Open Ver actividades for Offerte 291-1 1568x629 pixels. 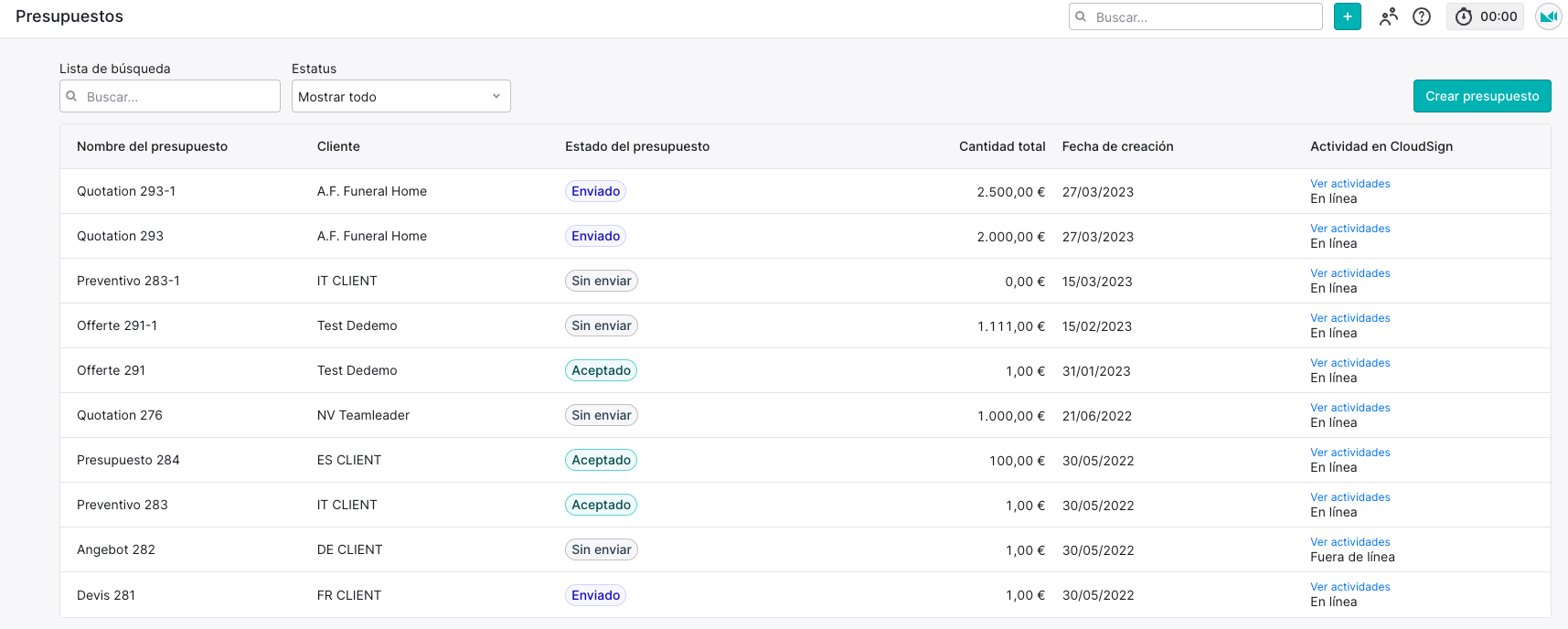tap(1349, 318)
